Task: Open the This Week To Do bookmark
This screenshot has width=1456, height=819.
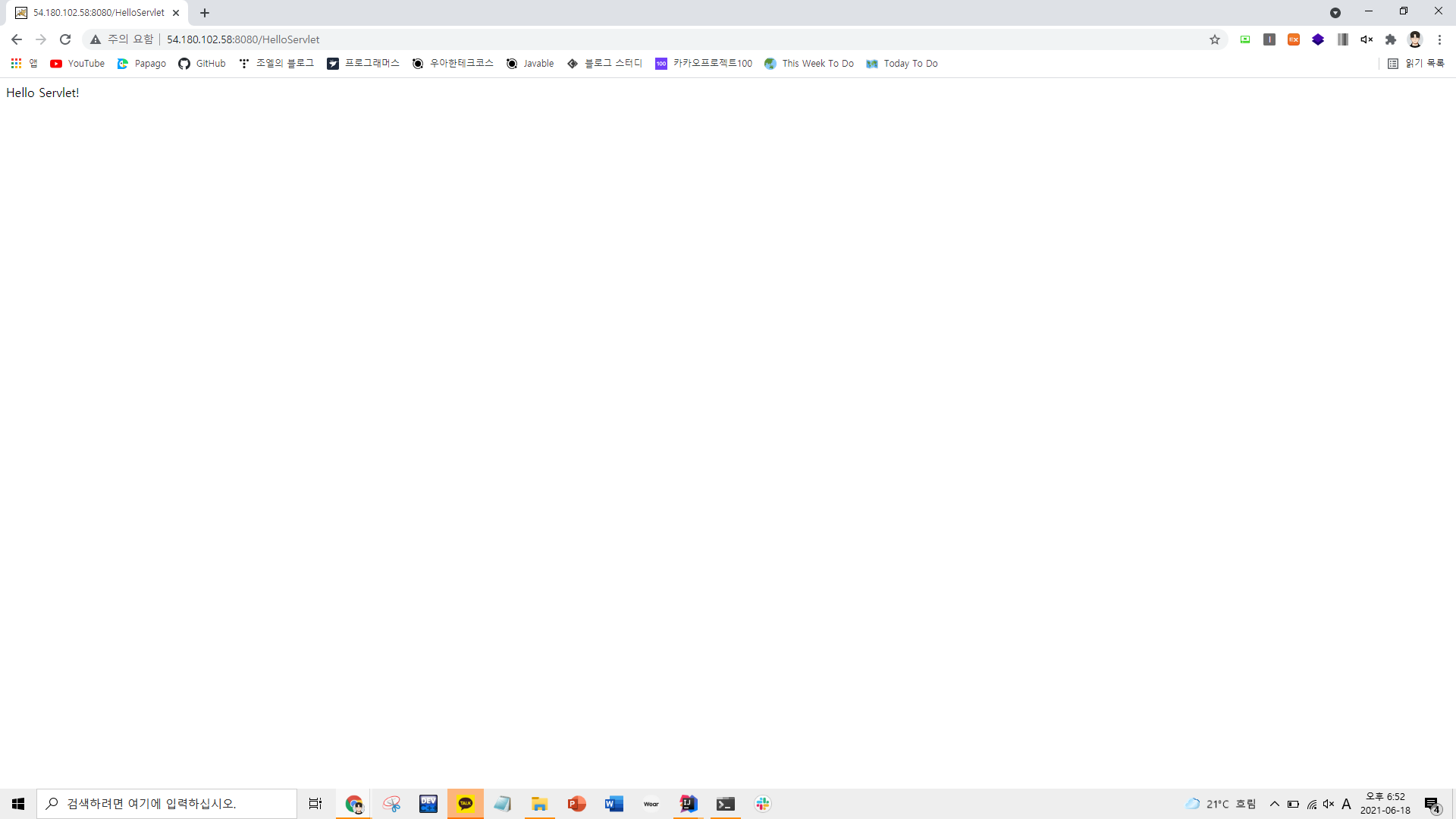Action: [809, 64]
